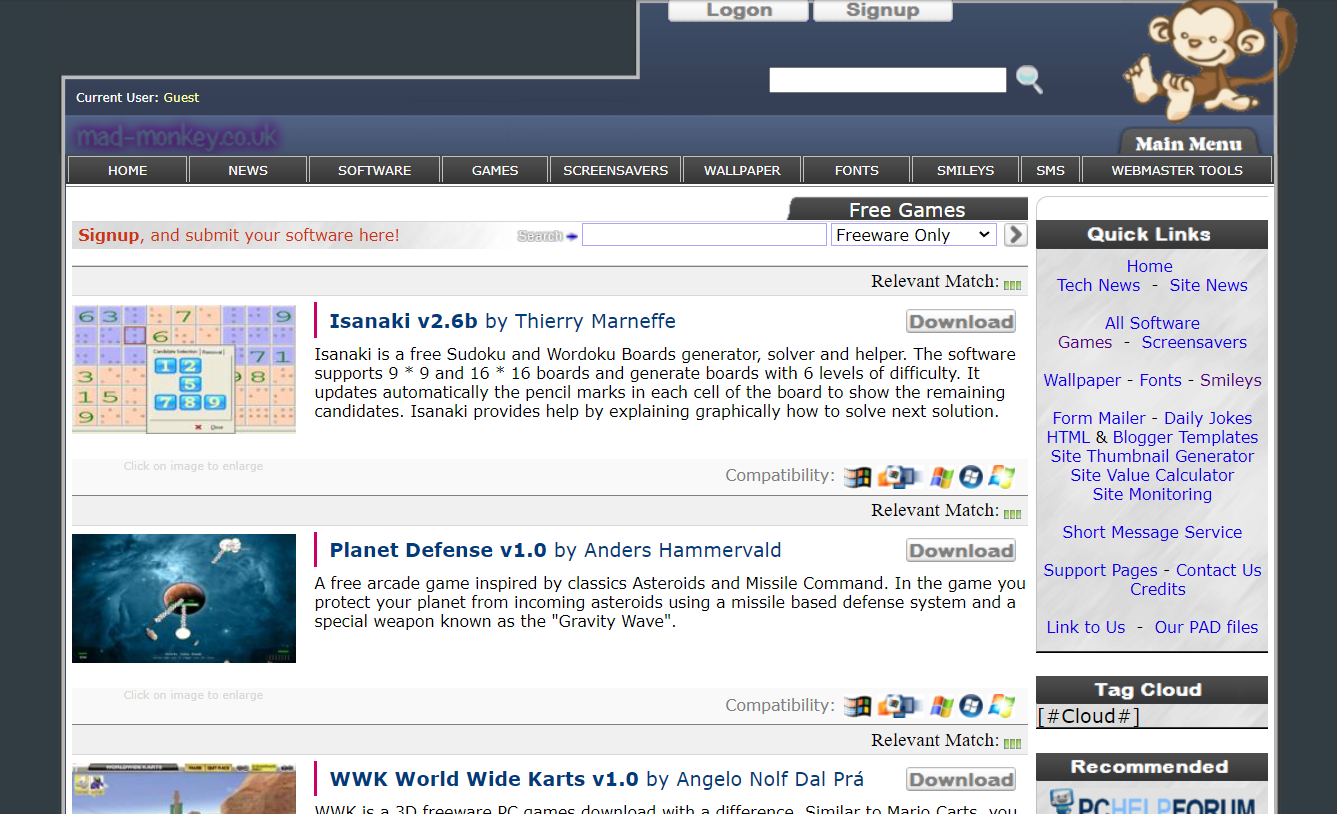Click the round Vista orb icon in Isanaki's compatibility row
Image resolution: width=1337 pixels, height=814 pixels.
pos(971,477)
